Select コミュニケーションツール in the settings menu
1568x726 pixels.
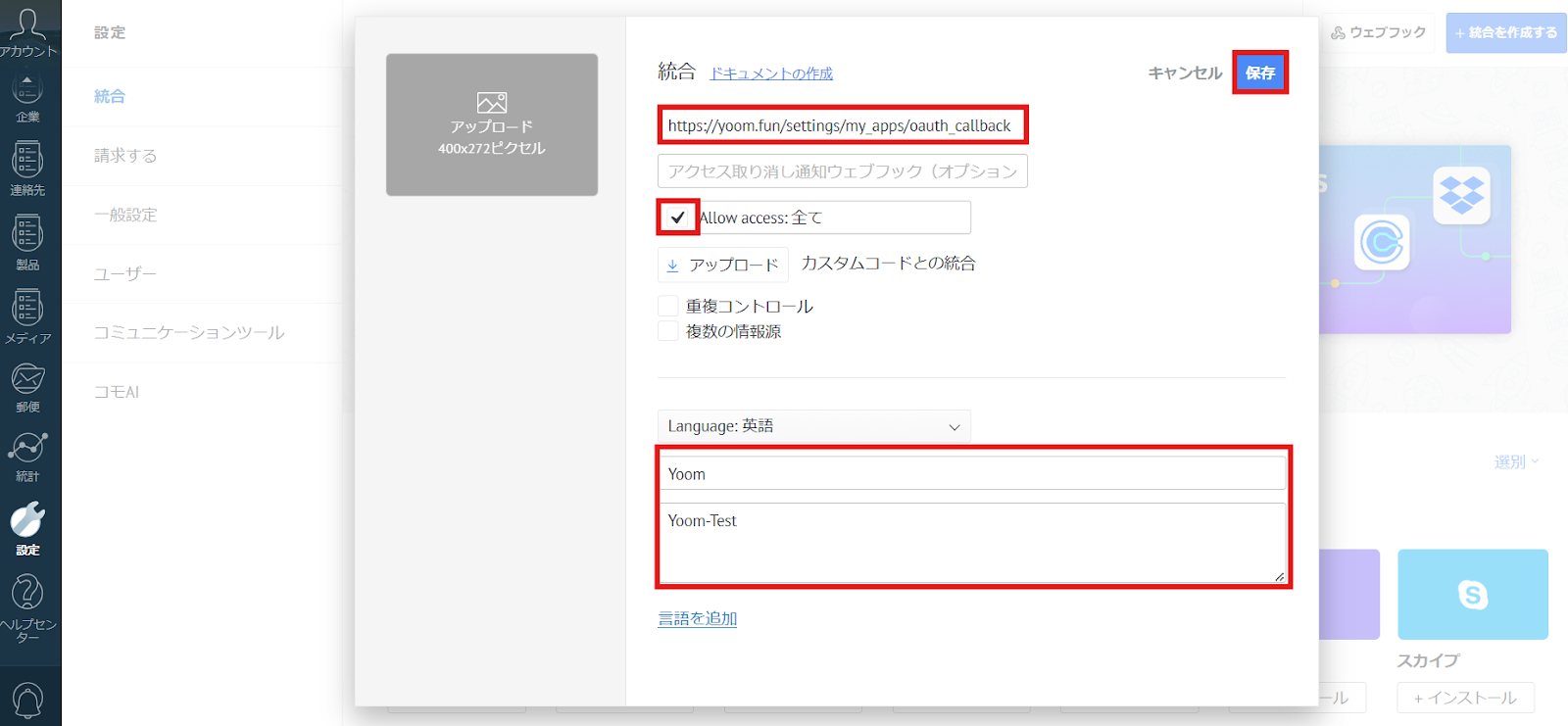pos(189,332)
